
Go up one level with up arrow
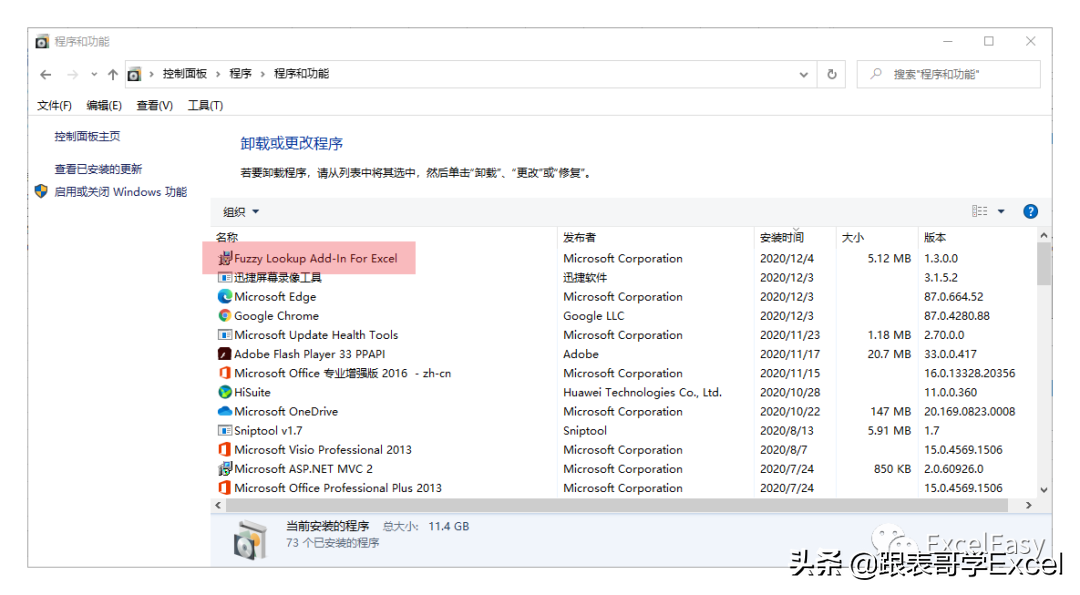[113, 74]
